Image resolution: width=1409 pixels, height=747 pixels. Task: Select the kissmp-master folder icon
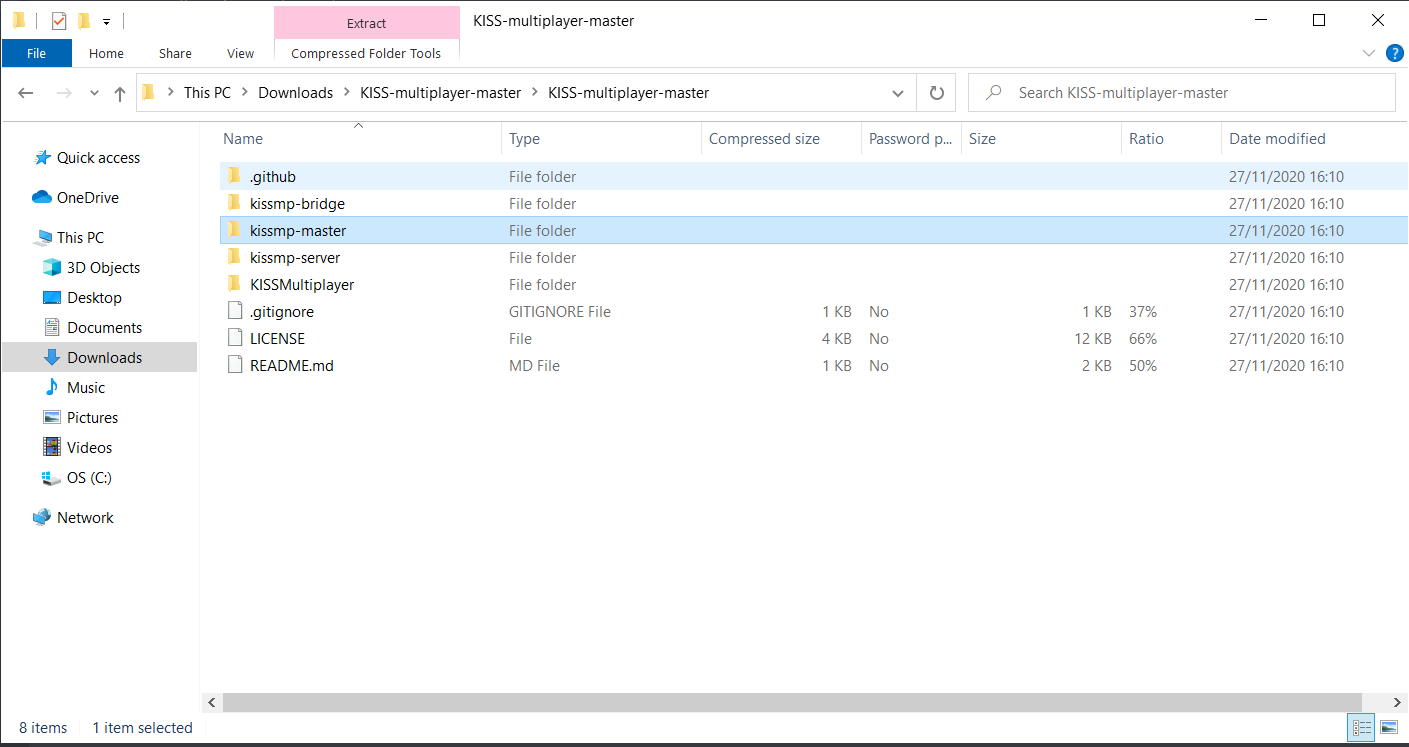pyautogui.click(x=234, y=230)
